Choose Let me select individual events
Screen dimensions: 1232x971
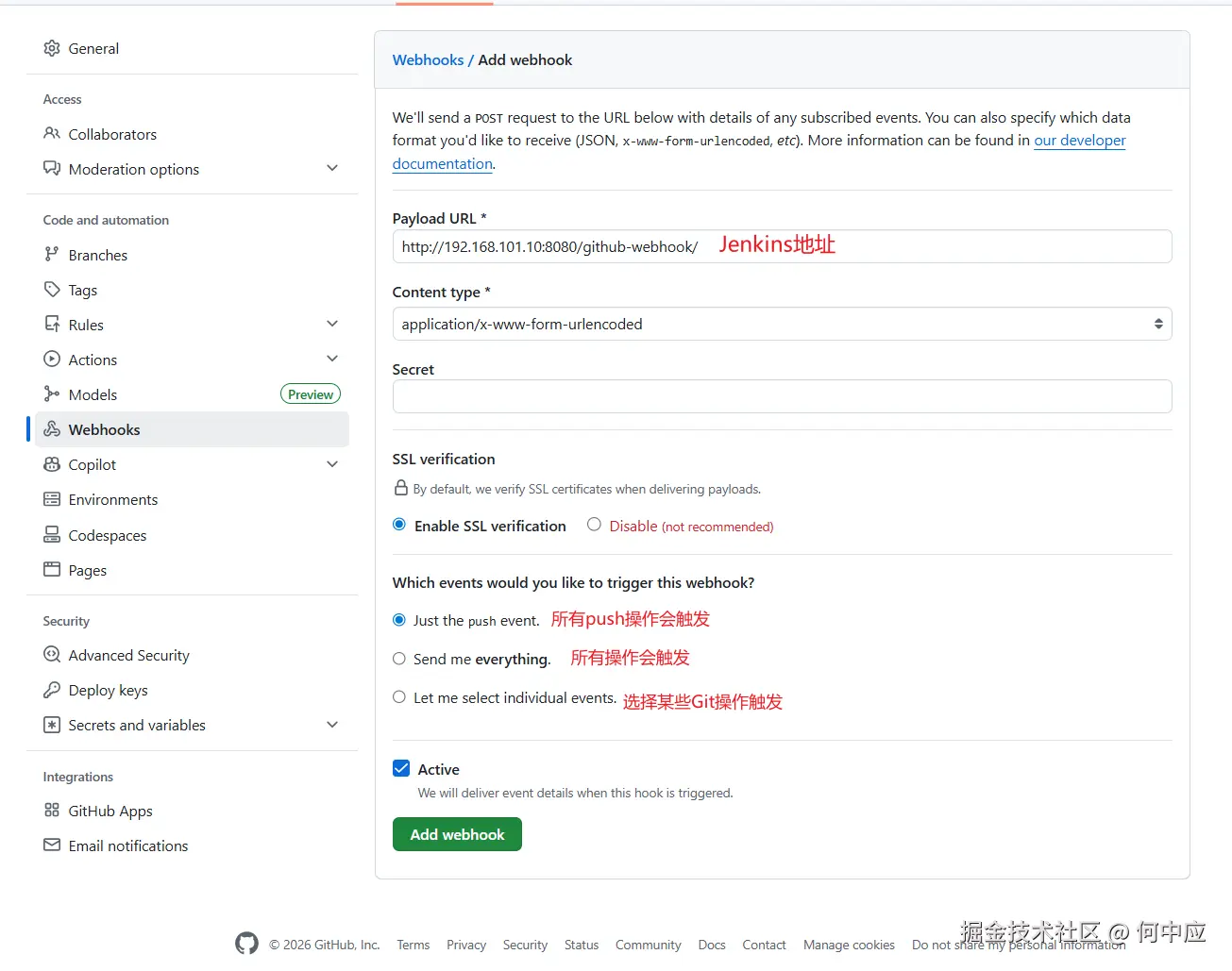coord(399,697)
